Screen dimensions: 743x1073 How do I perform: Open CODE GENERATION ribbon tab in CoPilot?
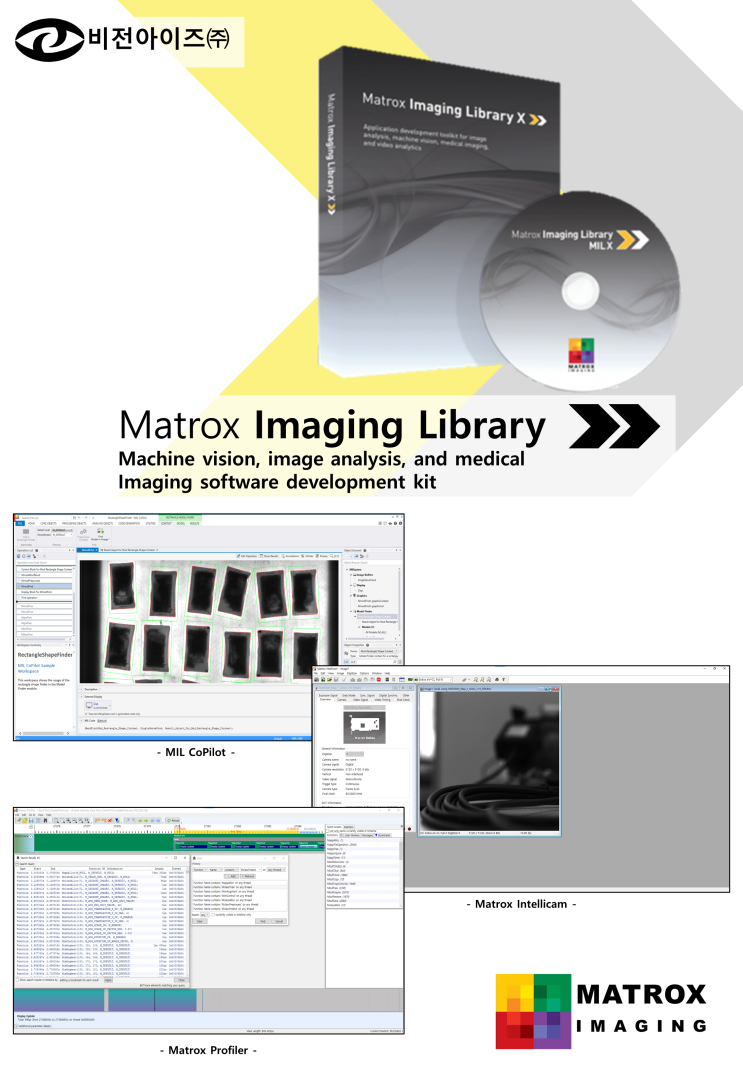pos(129,523)
